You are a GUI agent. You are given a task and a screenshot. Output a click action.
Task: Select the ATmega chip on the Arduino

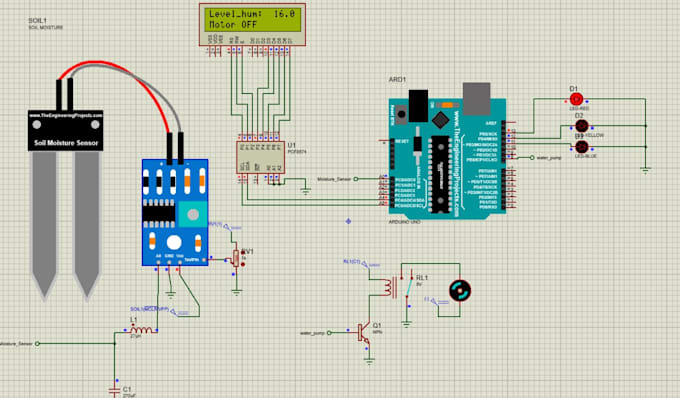click(x=441, y=174)
